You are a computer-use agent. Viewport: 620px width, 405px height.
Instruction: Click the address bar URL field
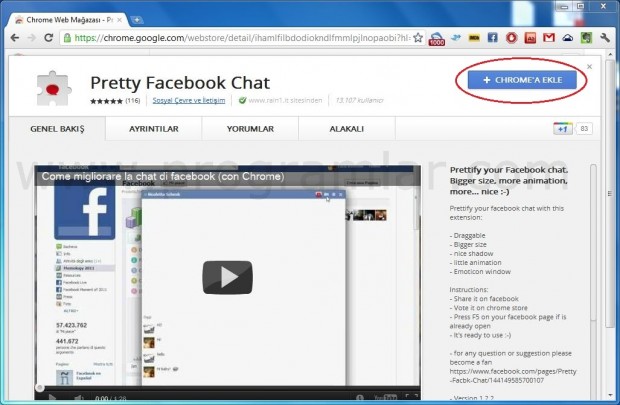click(x=242, y=38)
